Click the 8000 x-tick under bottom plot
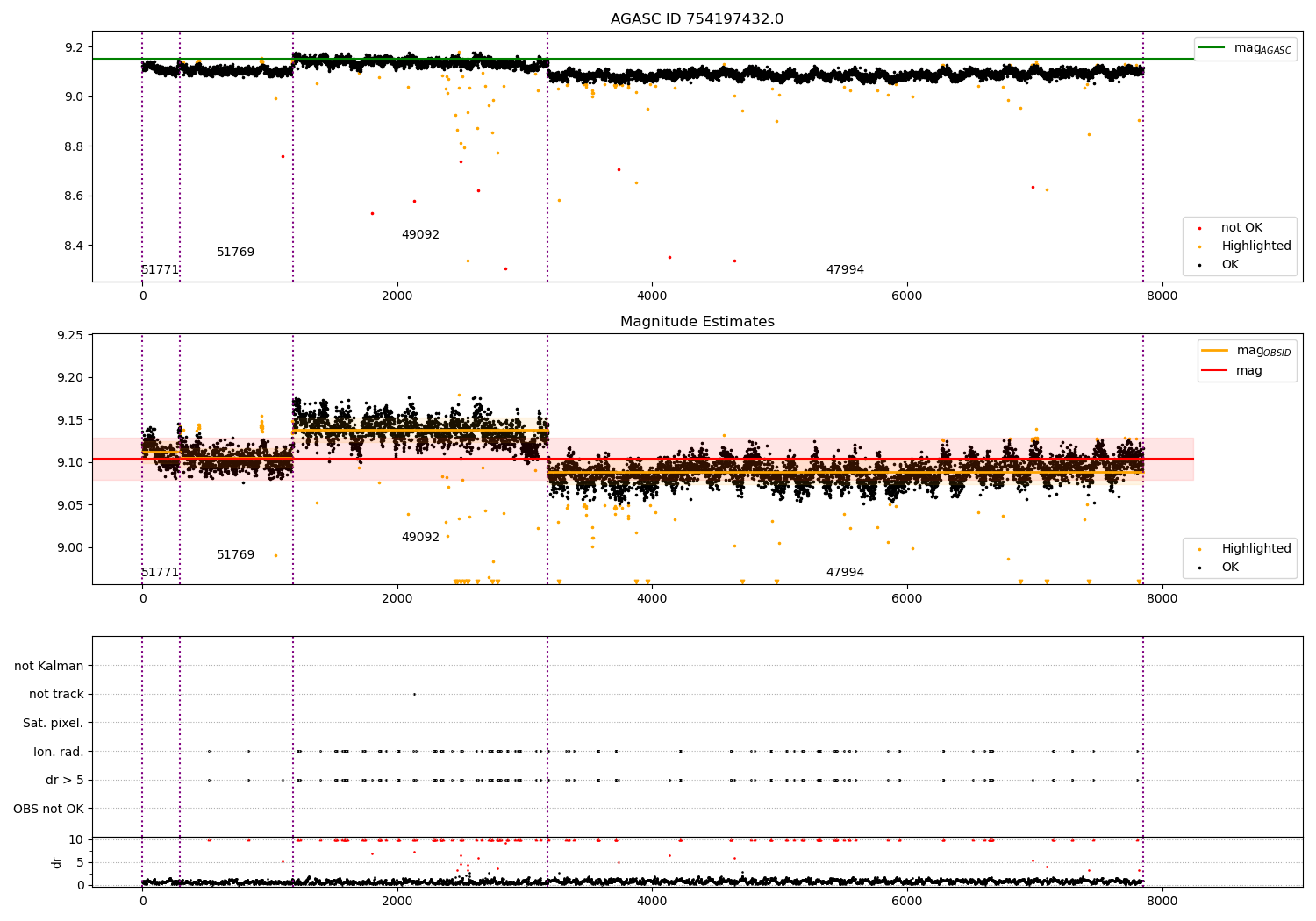 [1162, 901]
